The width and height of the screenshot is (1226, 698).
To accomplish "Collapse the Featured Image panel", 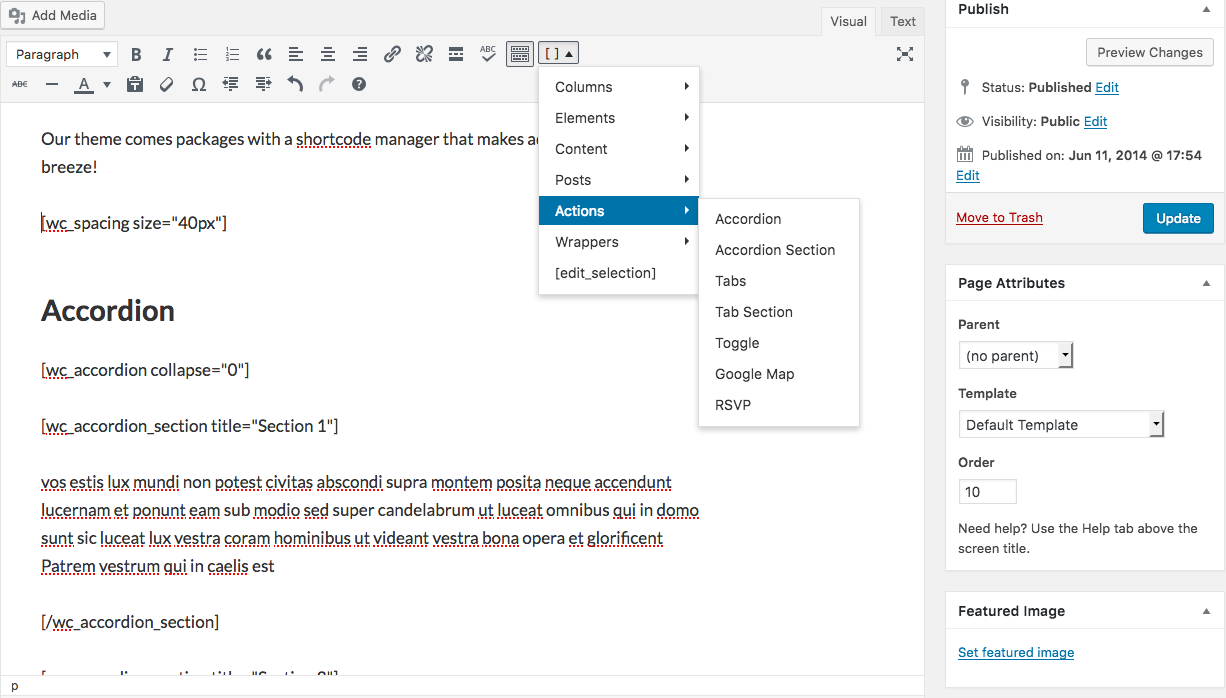I will 1206,611.
